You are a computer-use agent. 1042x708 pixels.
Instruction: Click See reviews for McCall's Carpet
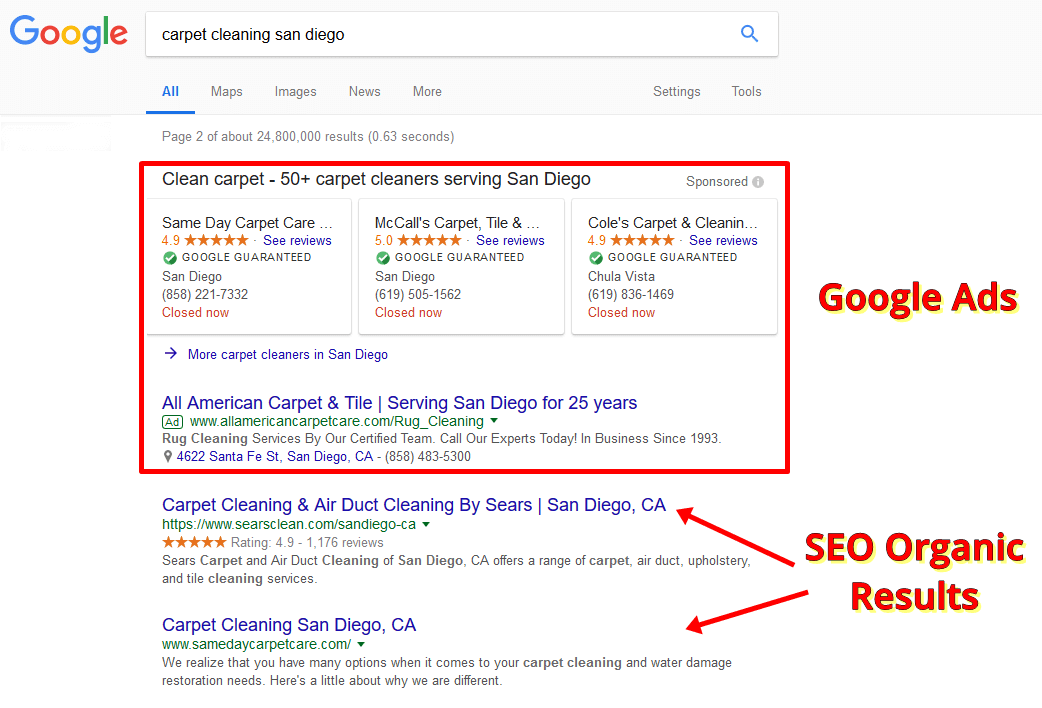pyautogui.click(x=510, y=240)
